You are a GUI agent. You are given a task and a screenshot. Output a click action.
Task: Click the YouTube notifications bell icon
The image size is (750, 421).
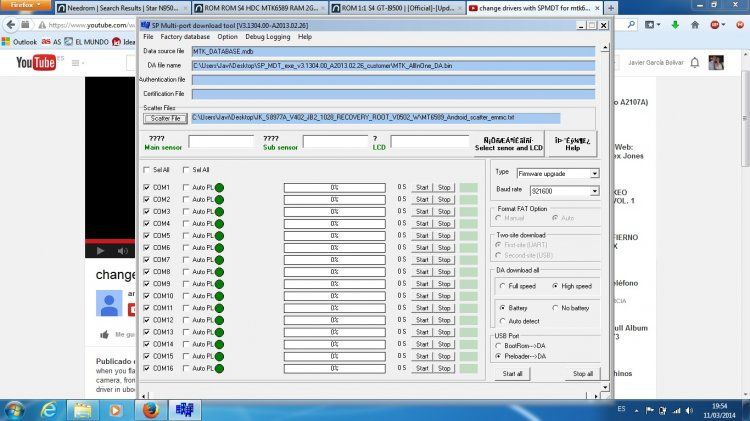695,63
